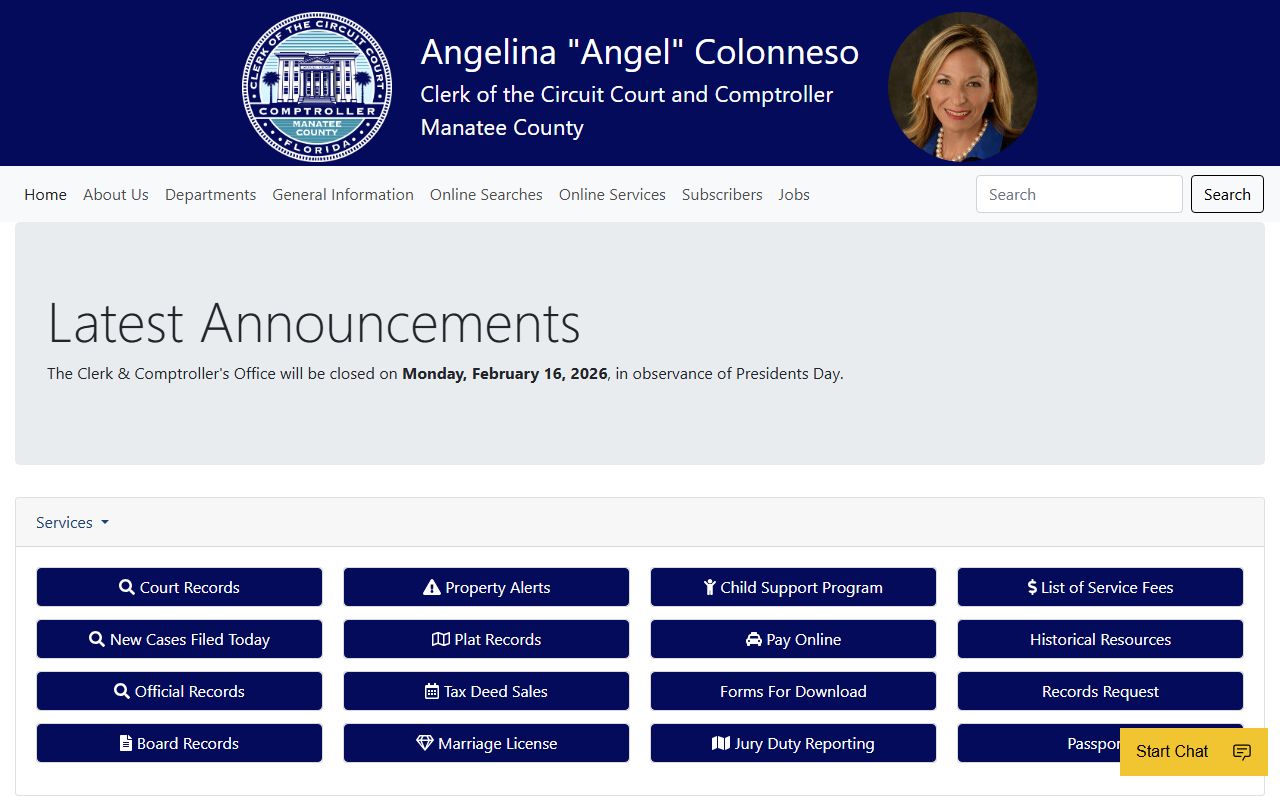Click the calendar icon on Tax Deed Sales
The image size is (1280, 800).
click(432, 691)
